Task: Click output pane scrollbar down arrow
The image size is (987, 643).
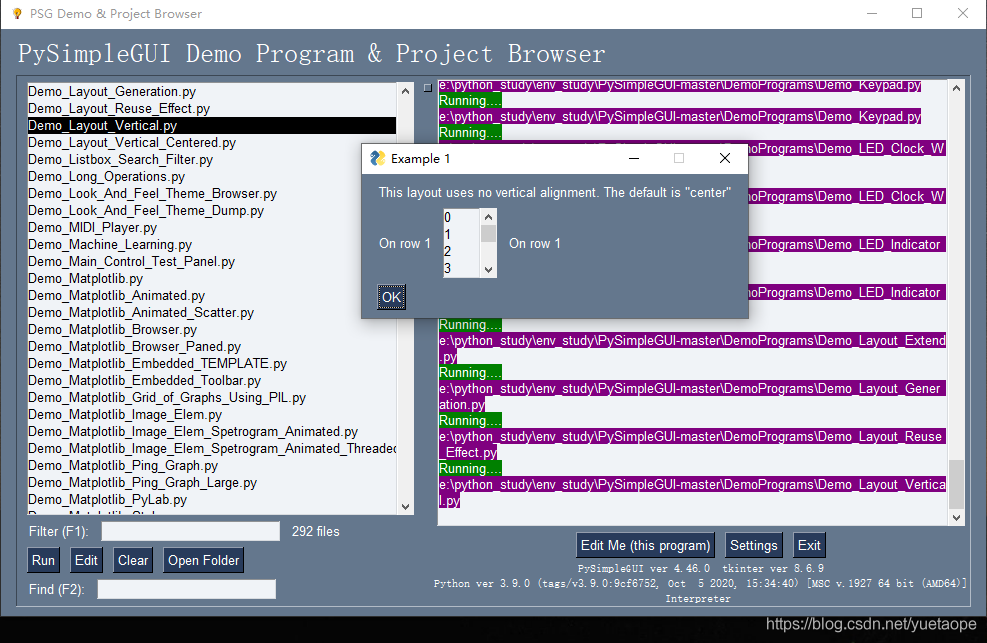Action: tap(956, 518)
